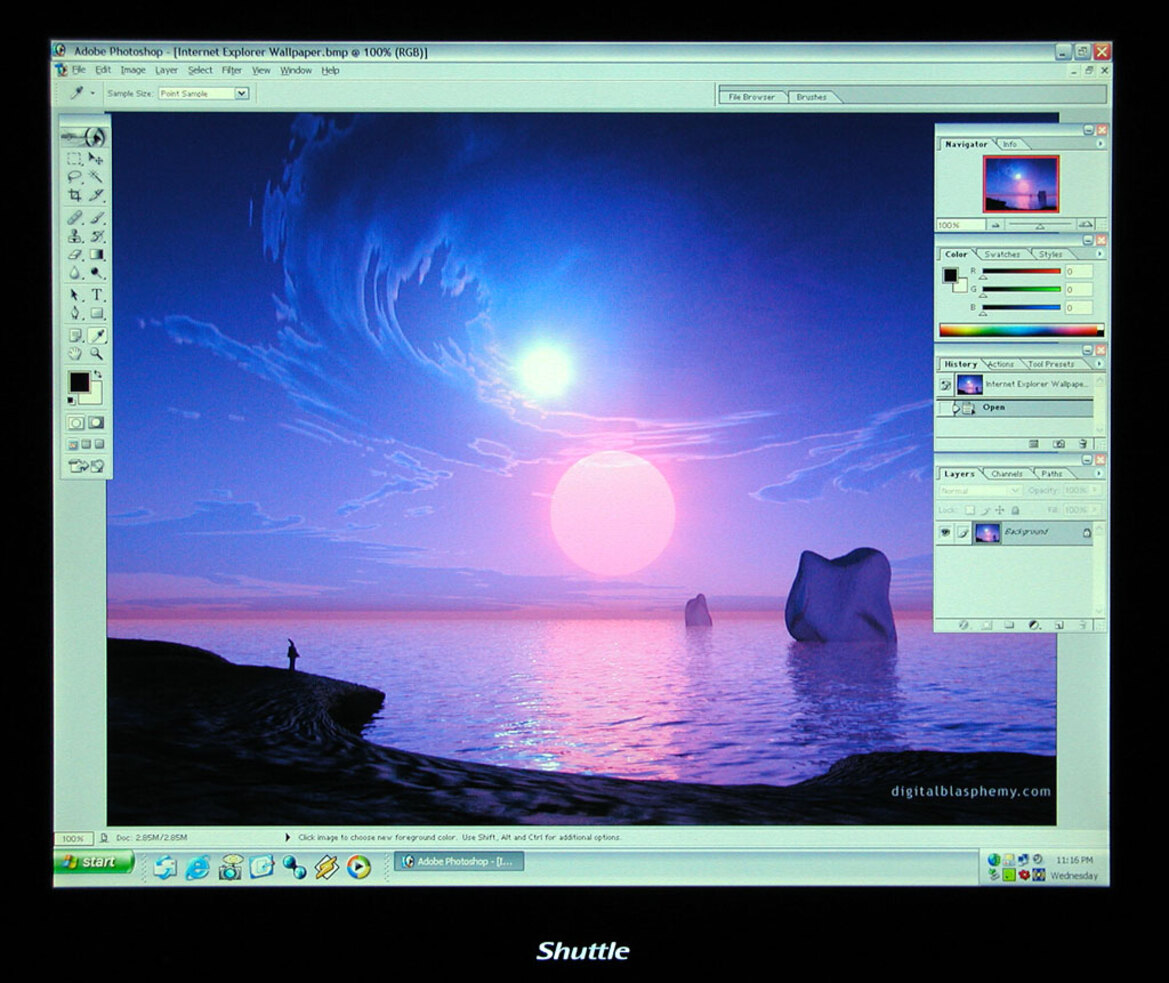Open the Opacity slider arrow in Layers
The image size is (1169, 983).
pyautogui.click(x=1094, y=490)
